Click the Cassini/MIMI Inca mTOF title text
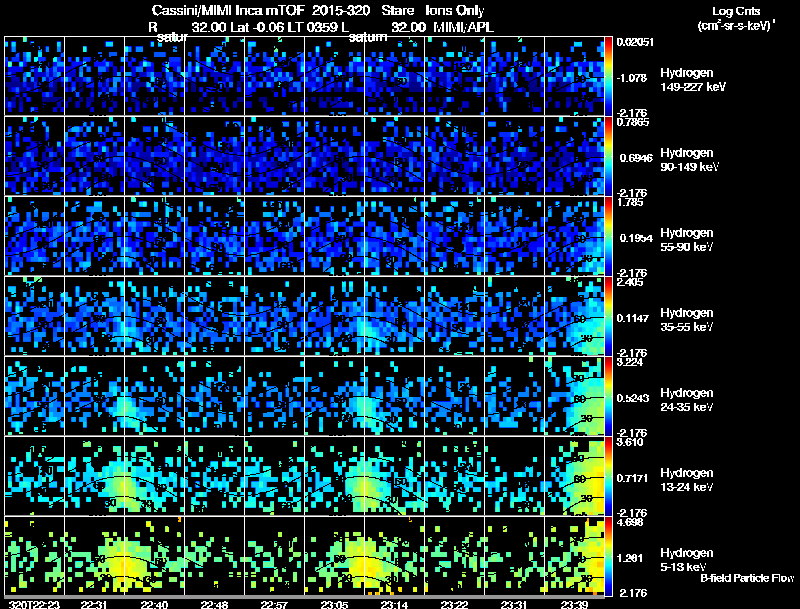 pos(228,11)
